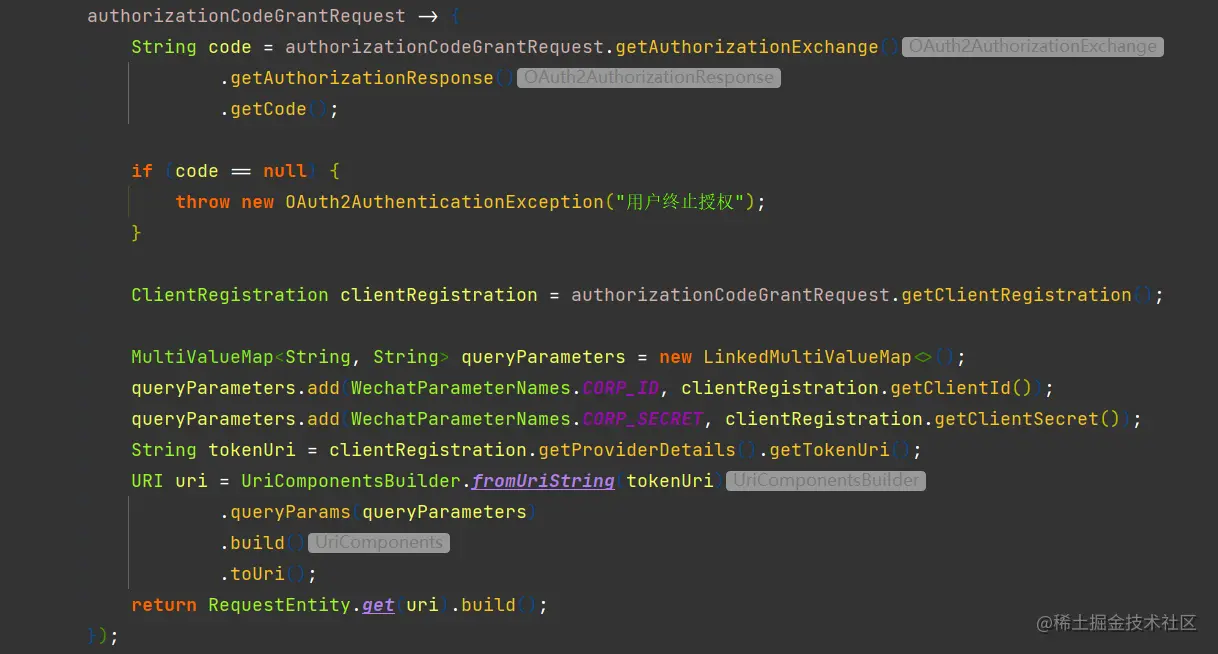Click the string "用户终止授权"
Viewport: 1218px width, 654px height.
680,202
